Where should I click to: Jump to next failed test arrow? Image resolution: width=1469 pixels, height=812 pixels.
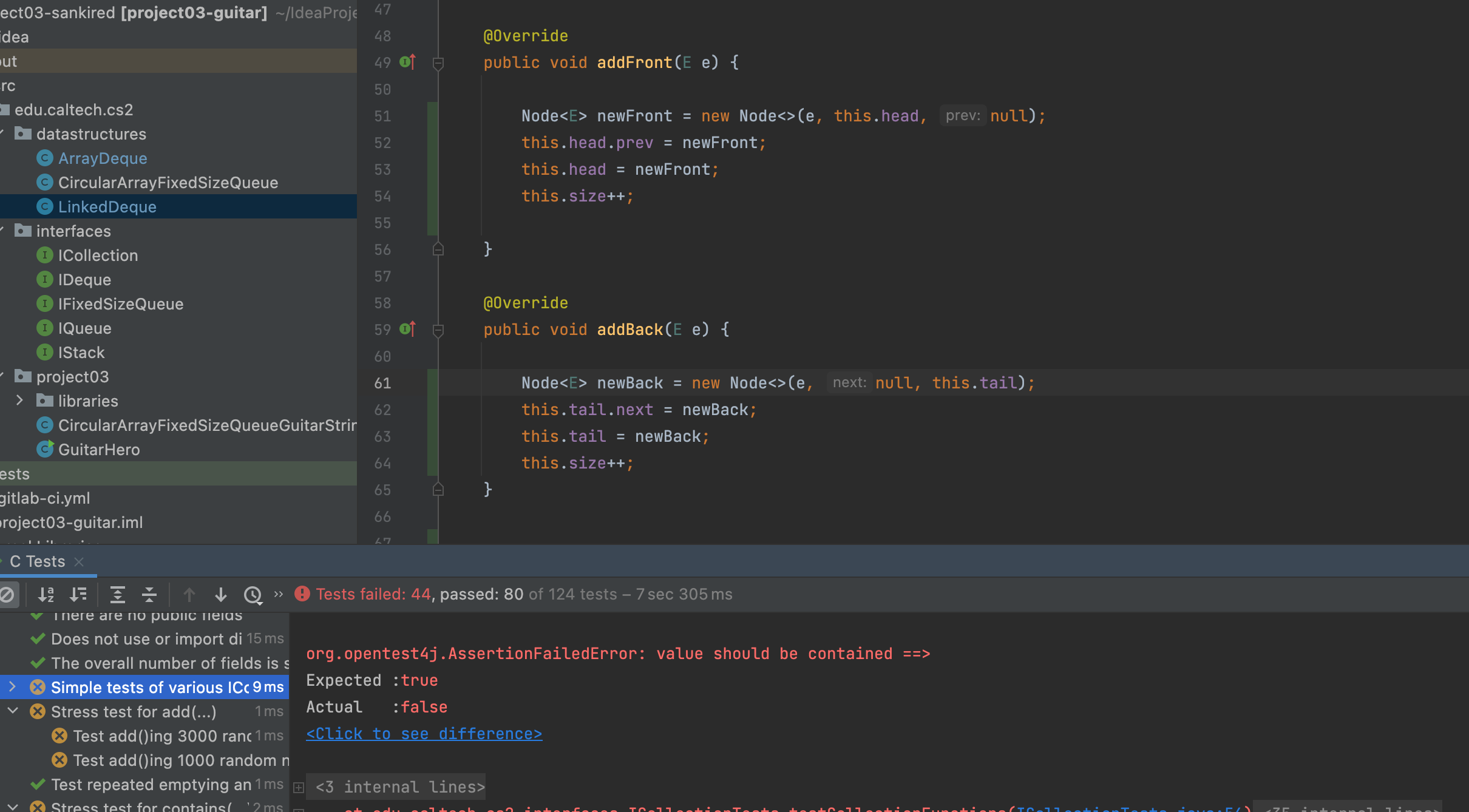click(x=221, y=594)
